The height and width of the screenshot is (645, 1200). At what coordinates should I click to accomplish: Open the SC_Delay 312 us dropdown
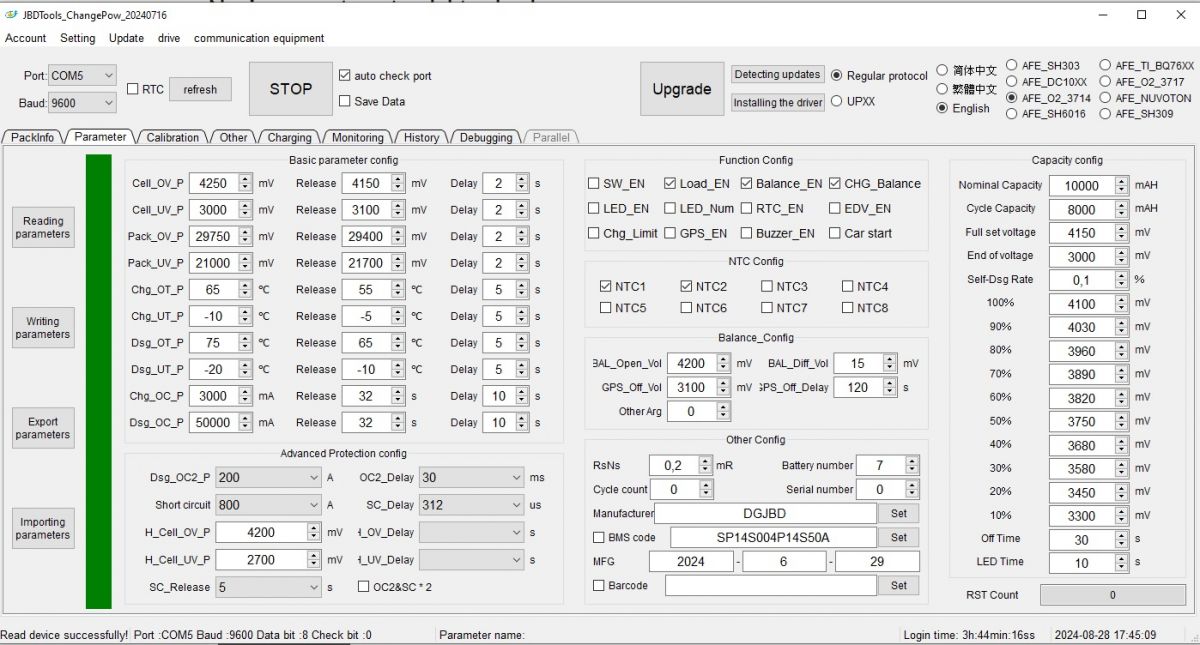point(472,505)
